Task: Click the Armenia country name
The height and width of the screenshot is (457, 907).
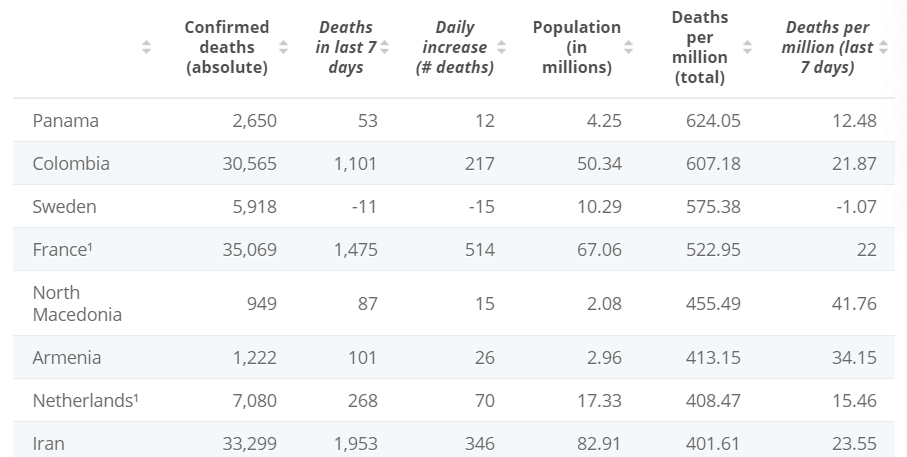Action: pos(67,357)
